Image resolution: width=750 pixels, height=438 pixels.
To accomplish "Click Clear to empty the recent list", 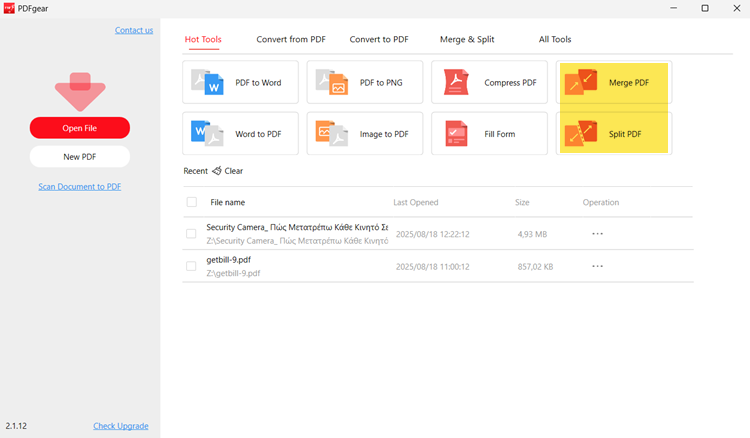I will point(233,171).
